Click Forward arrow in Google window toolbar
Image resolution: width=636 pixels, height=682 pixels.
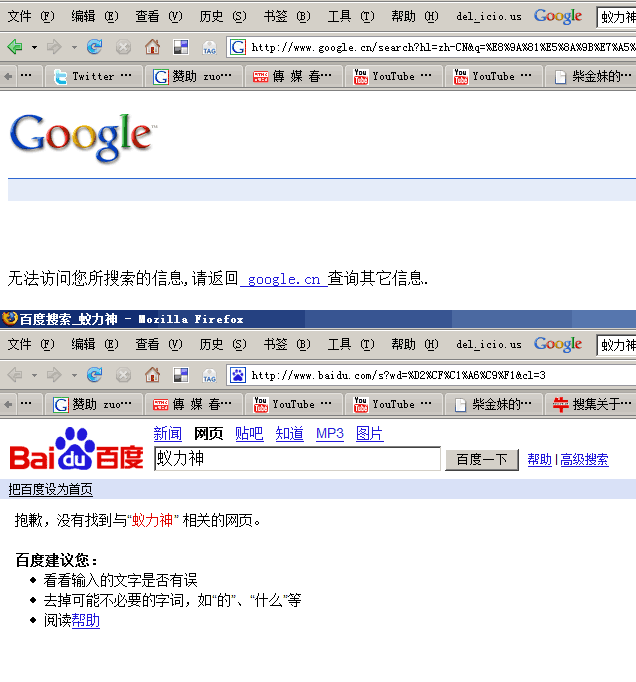54,47
